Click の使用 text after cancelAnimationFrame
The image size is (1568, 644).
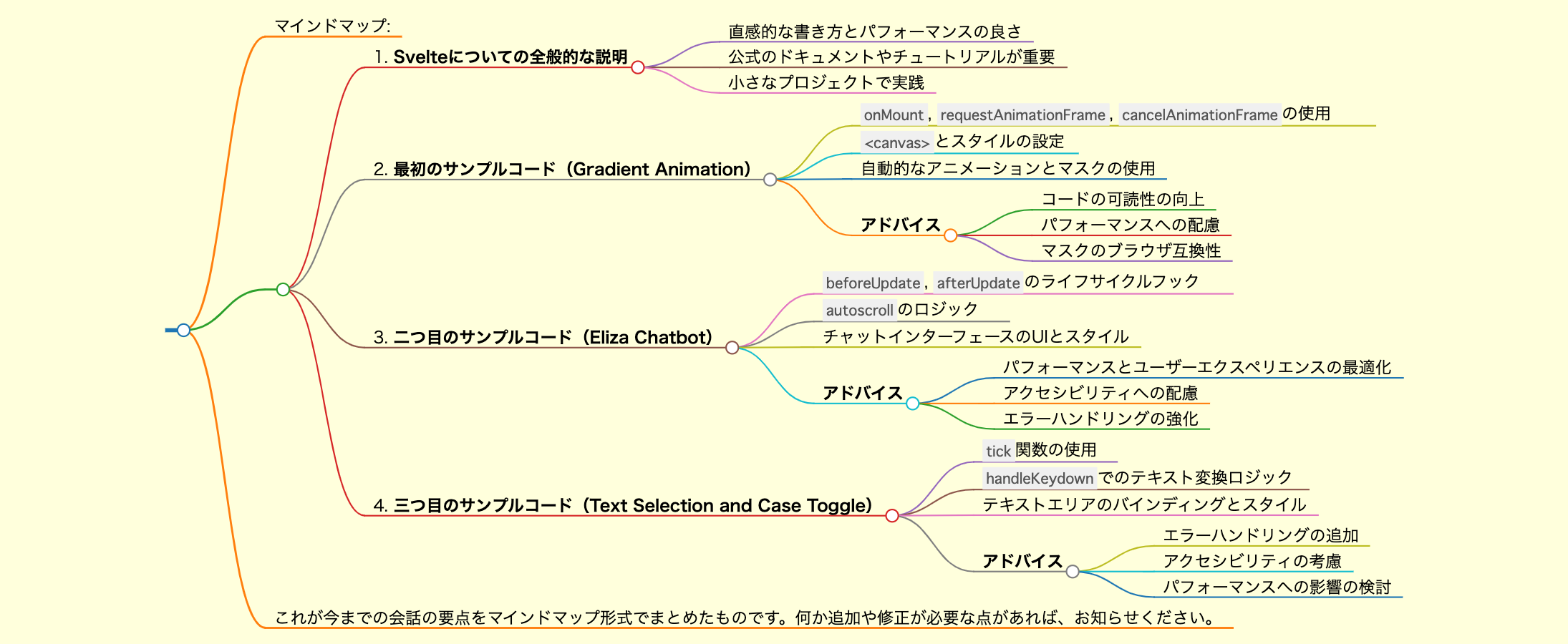(x=1307, y=113)
